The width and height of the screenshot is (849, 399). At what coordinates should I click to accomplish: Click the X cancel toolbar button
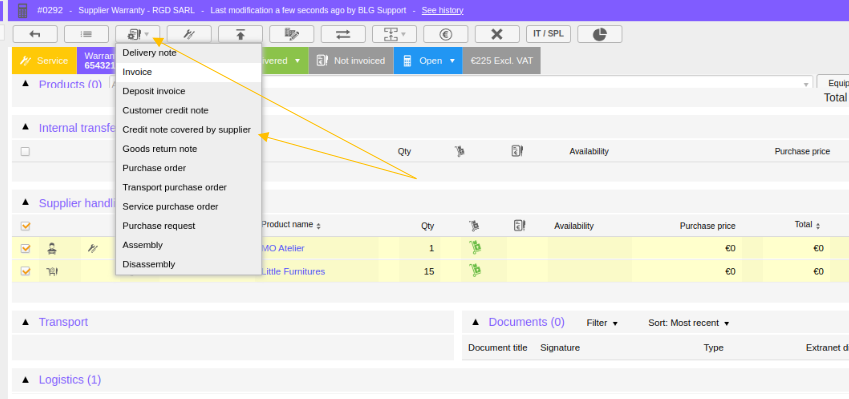(497, 34)
